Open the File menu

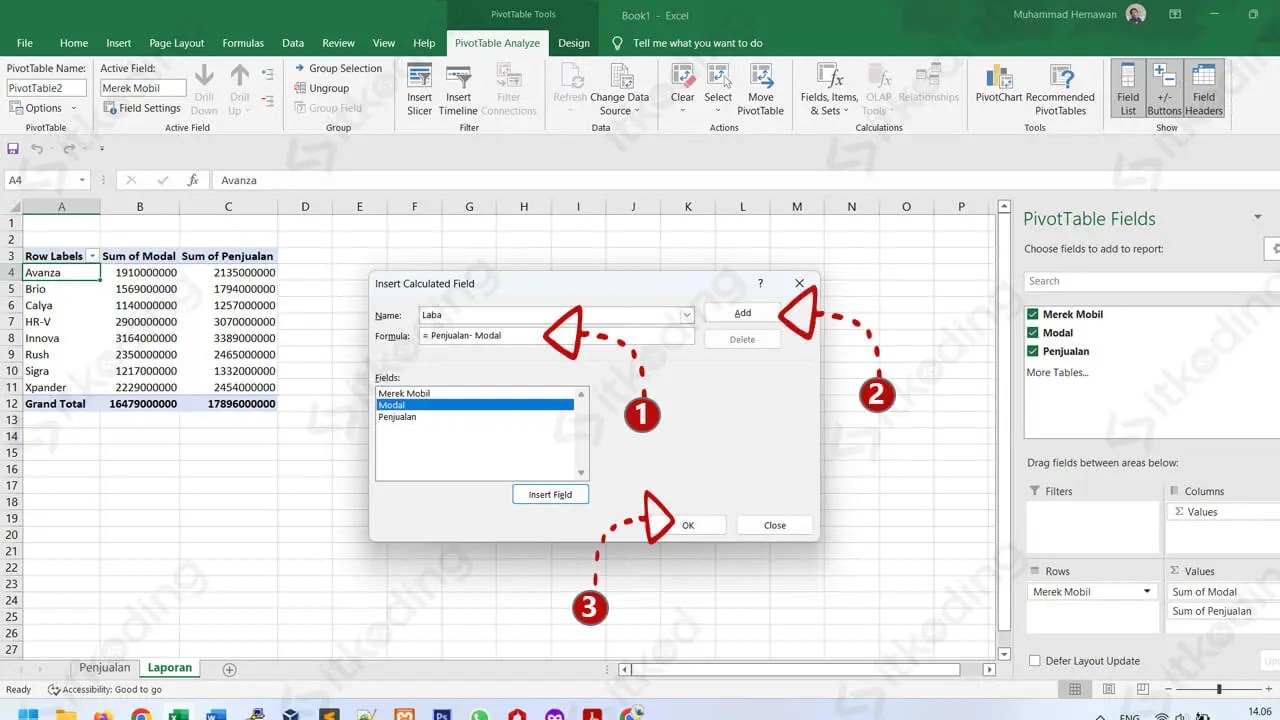pyautogui.click(x=25, y=43)
